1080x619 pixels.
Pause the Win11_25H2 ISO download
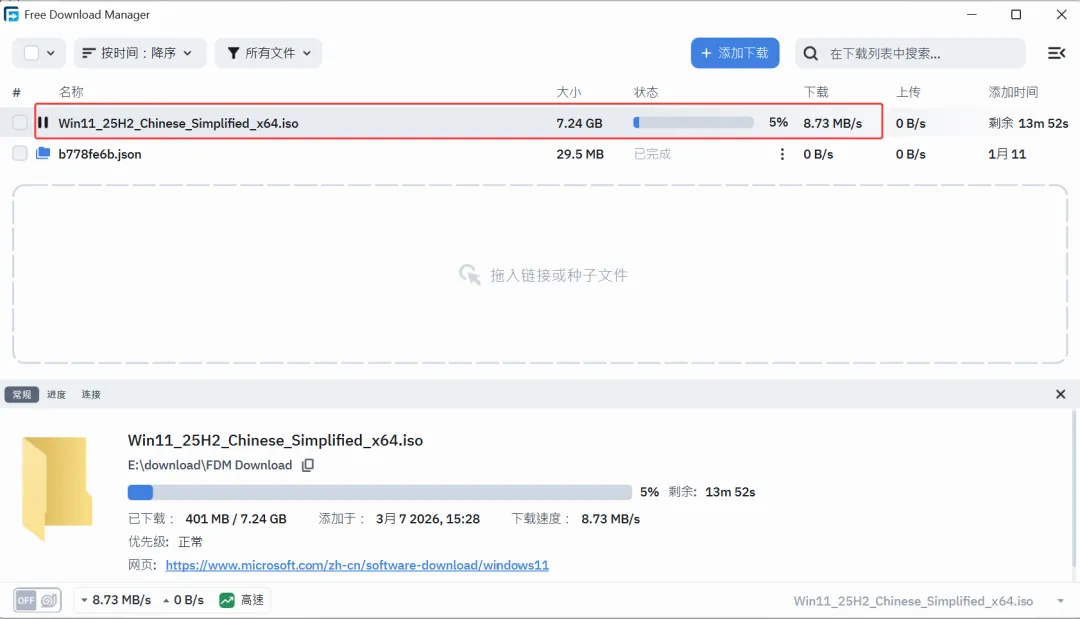coord(43,123)
